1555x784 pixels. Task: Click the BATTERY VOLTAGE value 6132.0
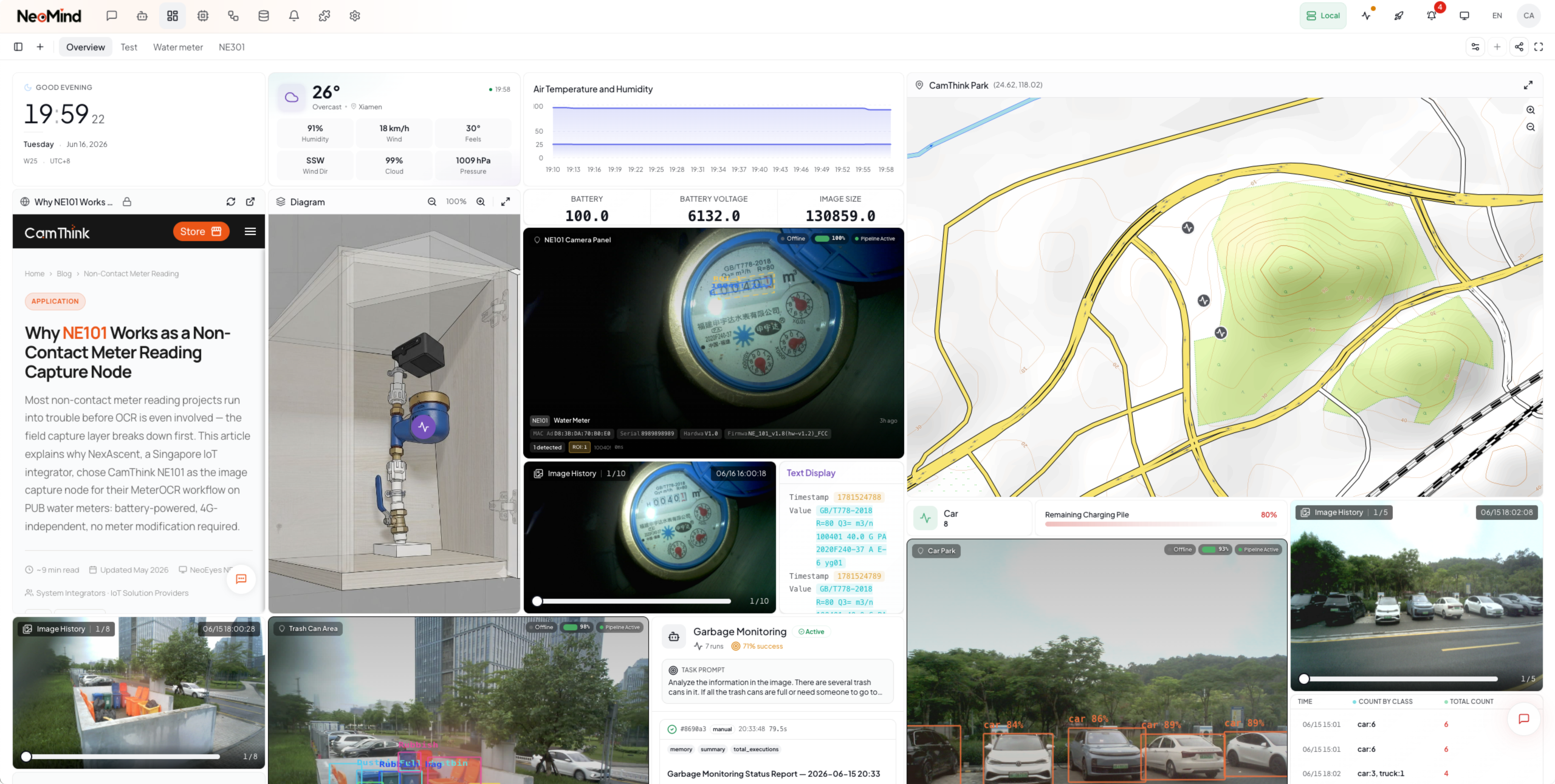[x=714, y=216]
